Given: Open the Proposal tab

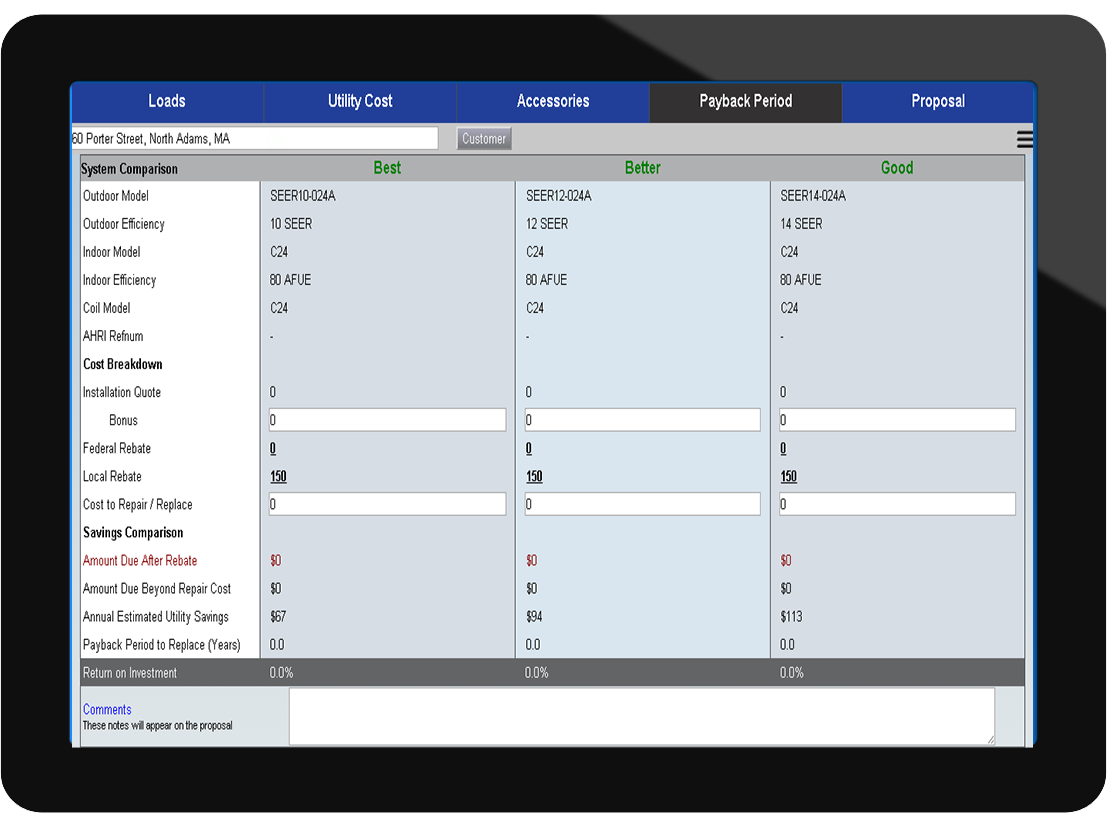Looking at the screenshot, I should coord(938,101).
